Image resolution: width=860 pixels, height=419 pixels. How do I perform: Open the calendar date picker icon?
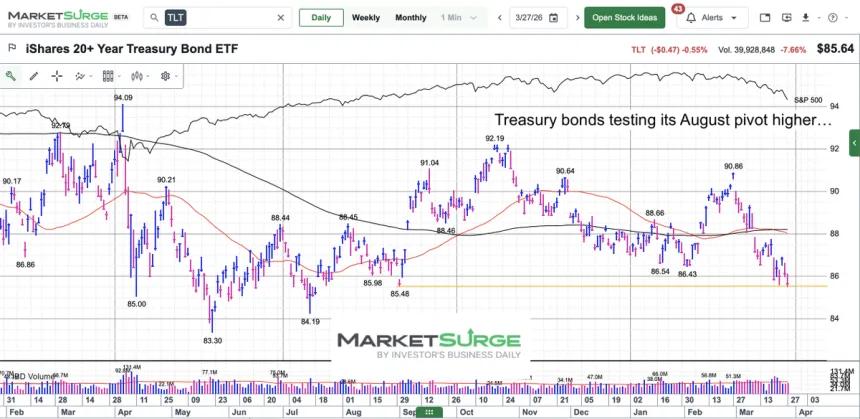(553, 18)
